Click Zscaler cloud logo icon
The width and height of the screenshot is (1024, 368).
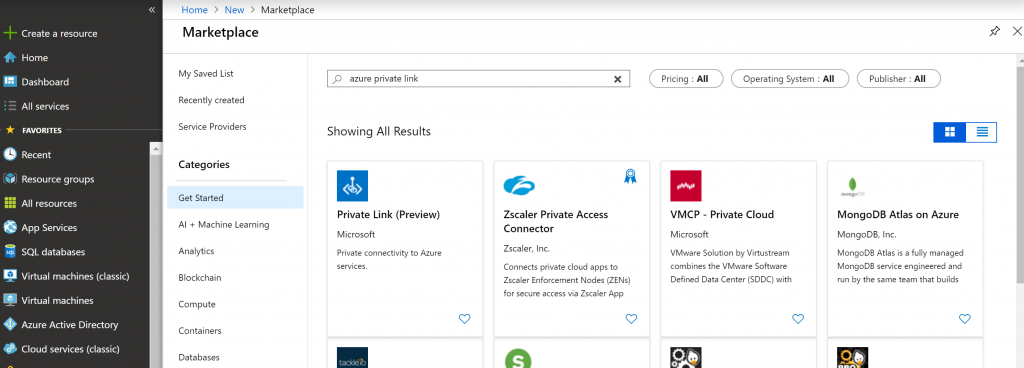[519, 186]
